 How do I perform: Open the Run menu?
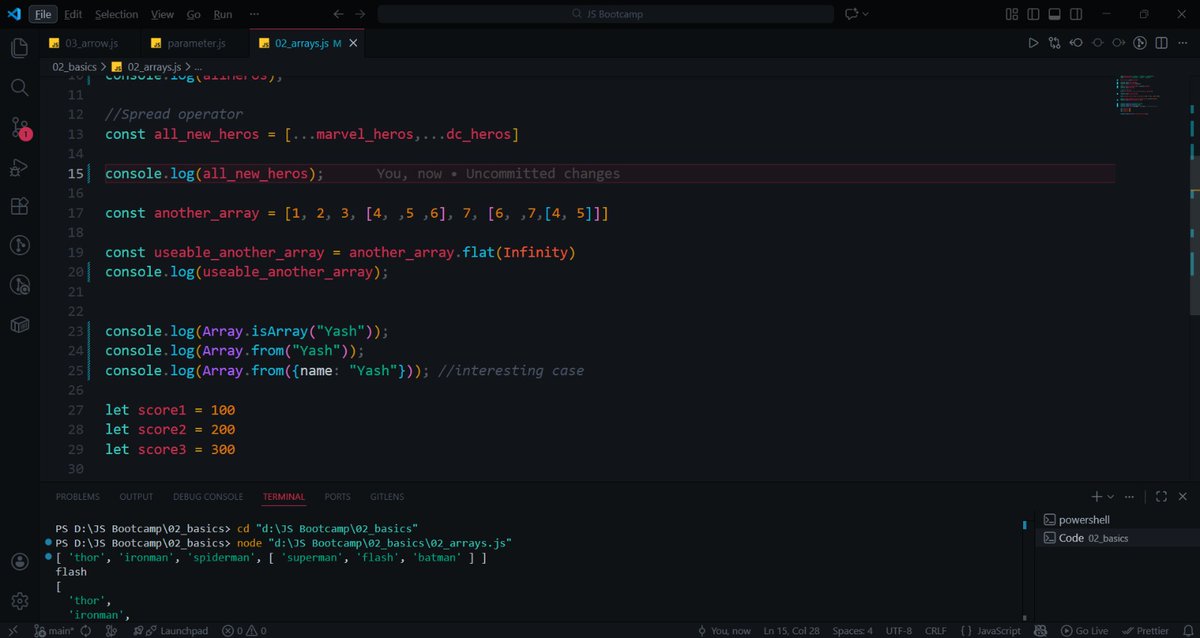pos(223,14)
